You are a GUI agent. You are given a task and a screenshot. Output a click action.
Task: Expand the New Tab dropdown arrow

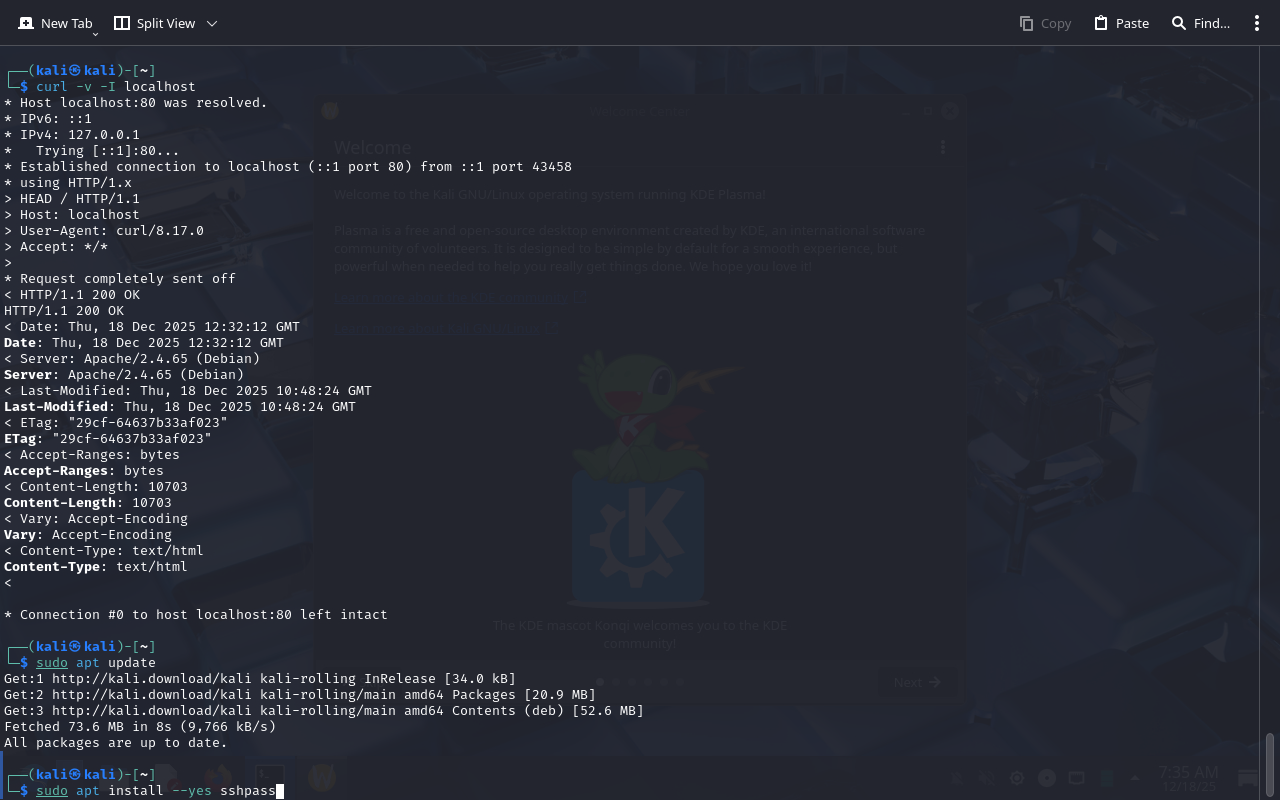click(96, 34)
